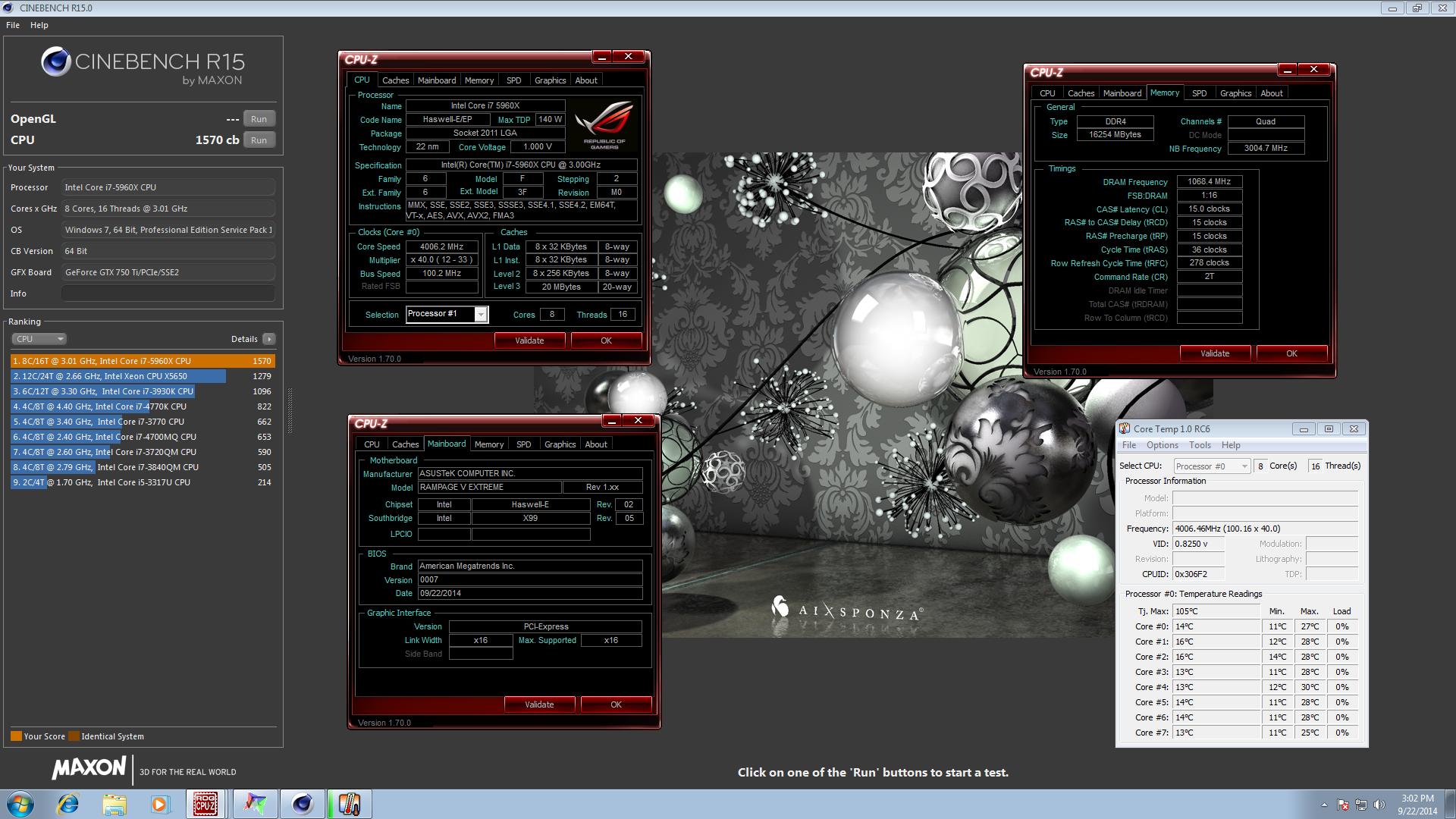Click the Core Speed 4006.2 MHz value
The image size is (1456, 819).
441,246
